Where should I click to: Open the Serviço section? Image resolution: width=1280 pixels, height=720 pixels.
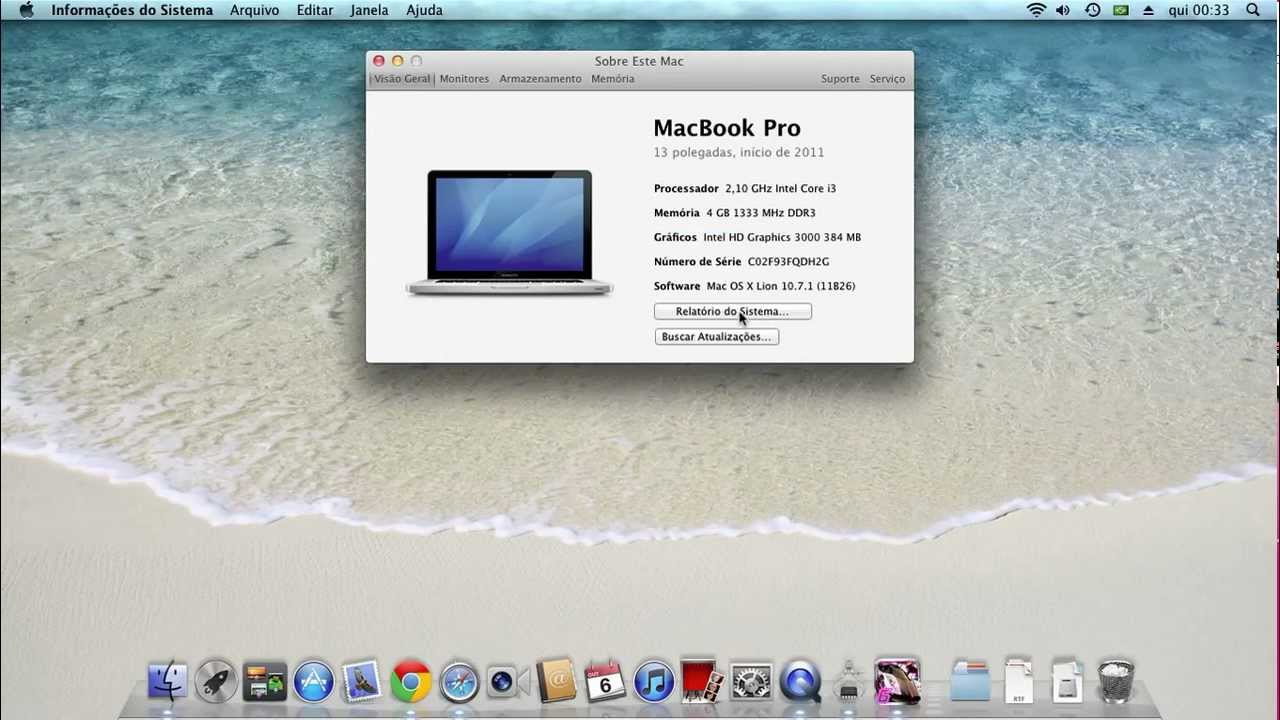tap(887, 79)
